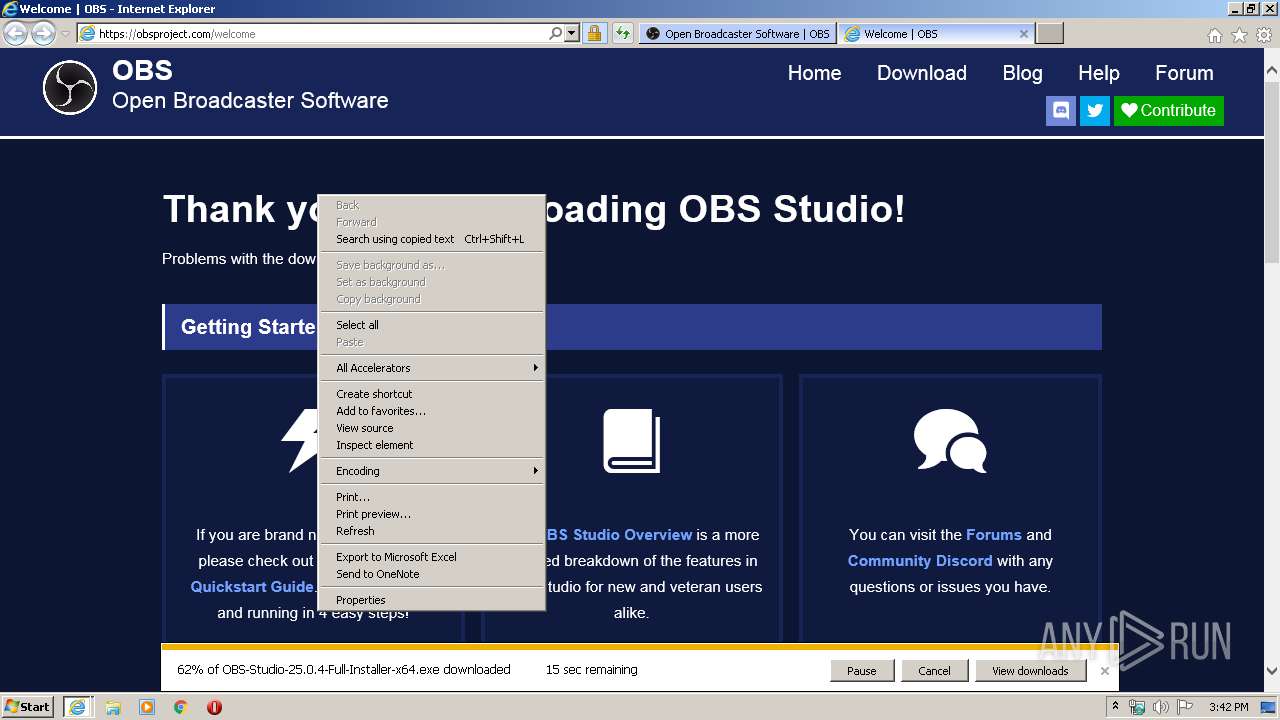Image resolution: width=1280 pixels, height=720 pixels.
Task: Choose Search using copied text
Action: click(432, 239)
